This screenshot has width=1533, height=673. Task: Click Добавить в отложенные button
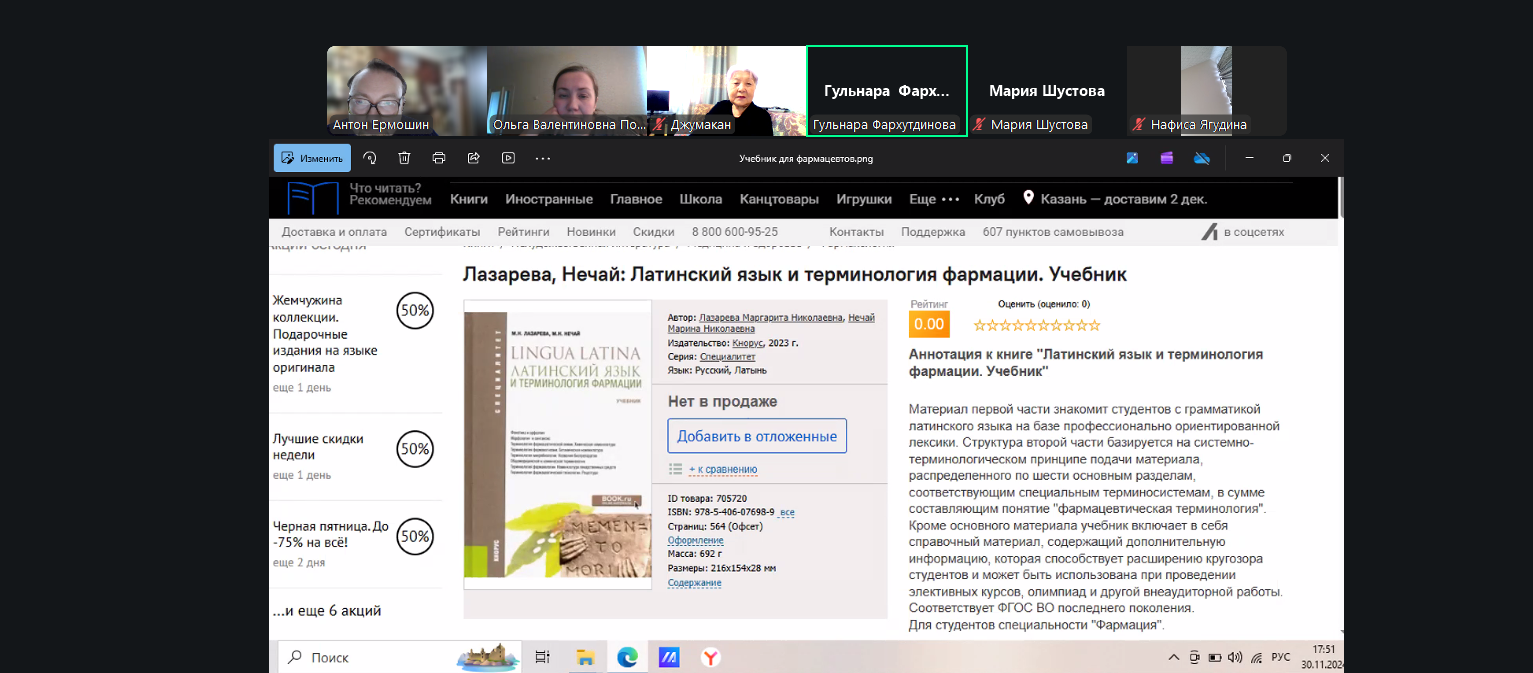tap(757, 436)
